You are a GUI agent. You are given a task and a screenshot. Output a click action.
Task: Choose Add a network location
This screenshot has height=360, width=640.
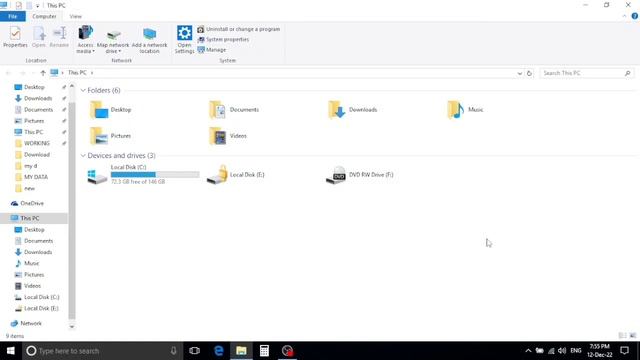149,41
